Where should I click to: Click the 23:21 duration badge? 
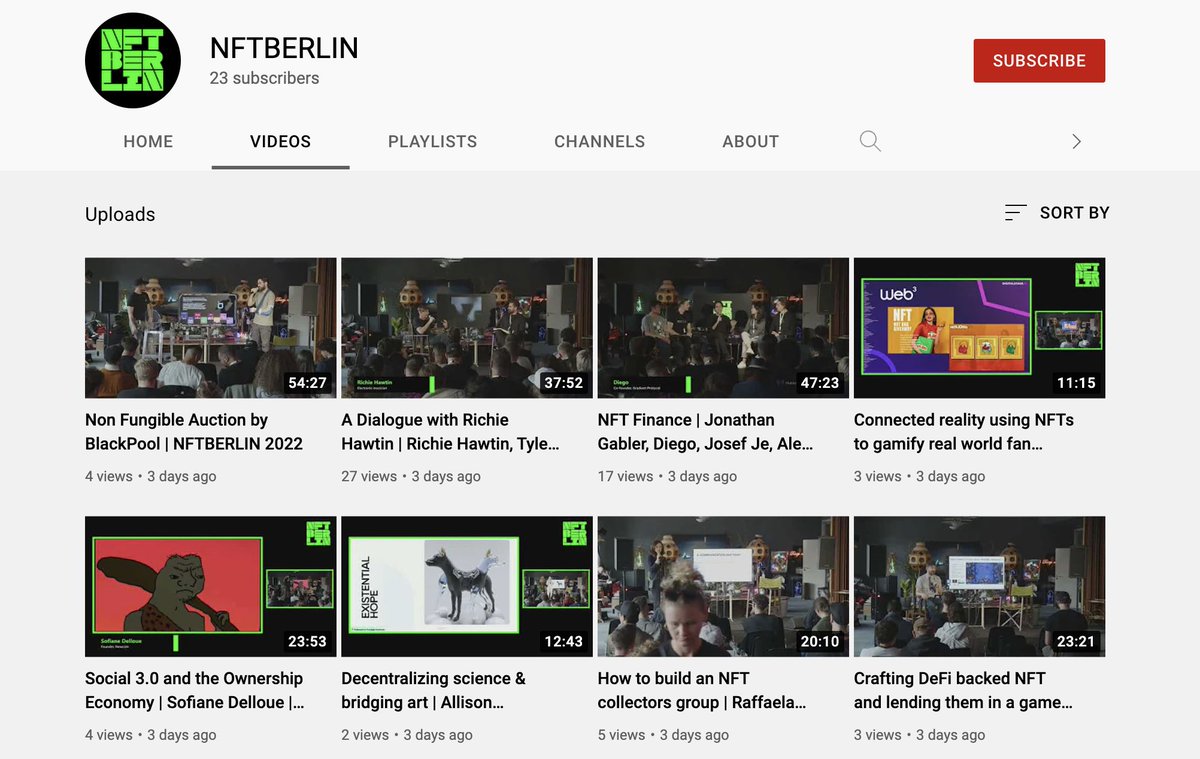(1076, 641)
